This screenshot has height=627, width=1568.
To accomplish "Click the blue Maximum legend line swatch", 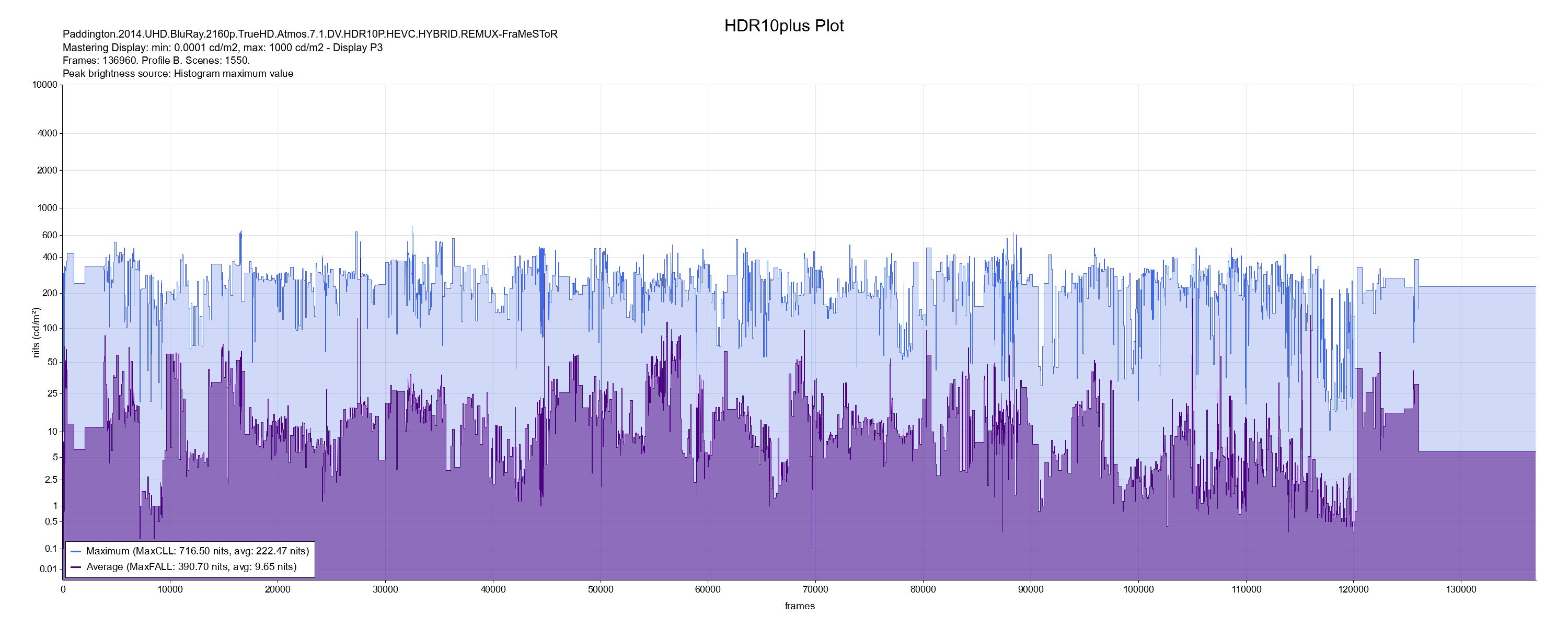I will coord(76,552).
